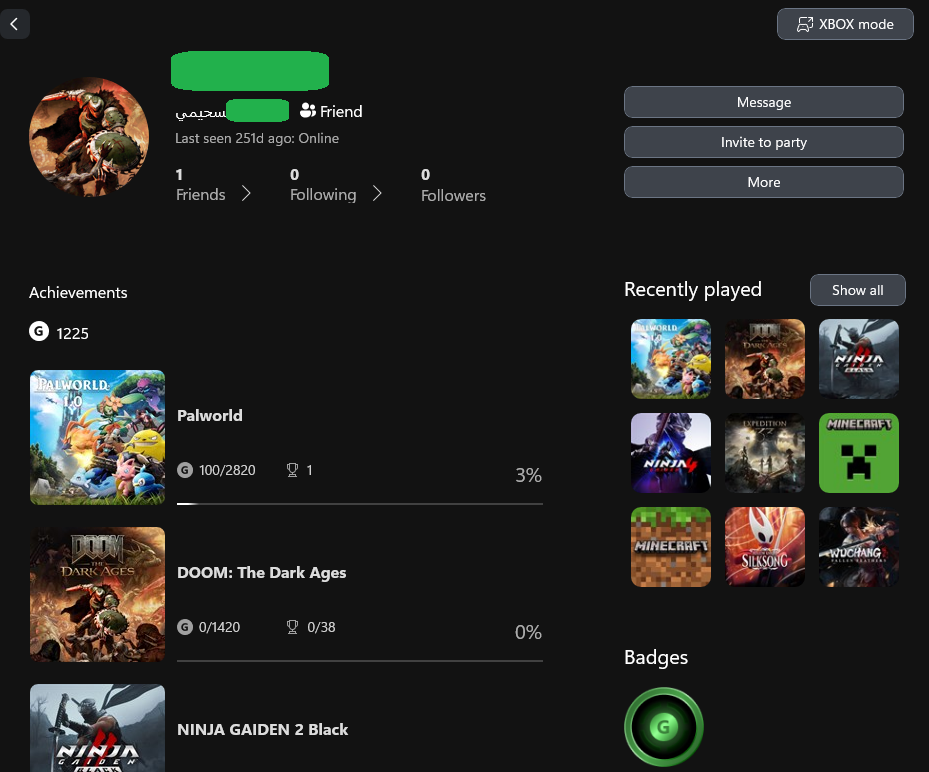This screenshot has width=929, height=772.
Task: Send a message with the Message button
Action: pyautogui.click(x=764, y=102)
